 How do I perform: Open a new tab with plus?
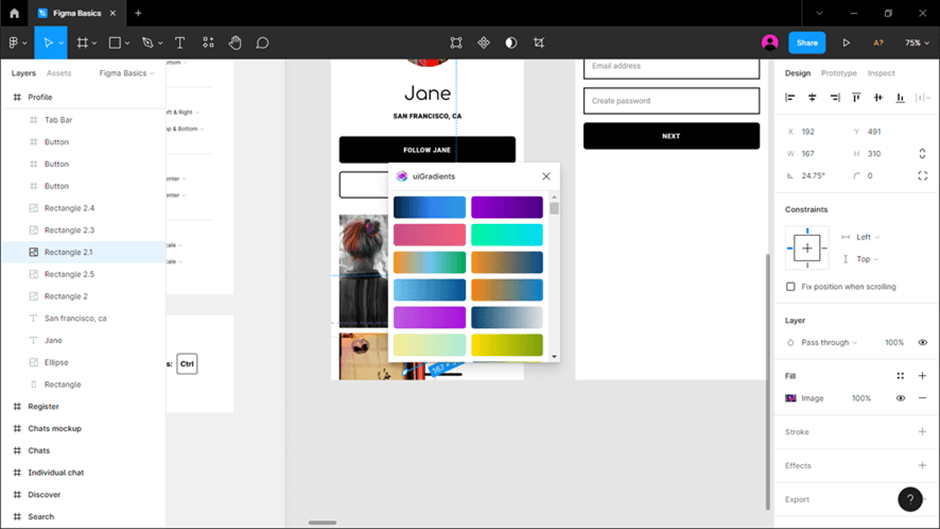pos(138,13)
